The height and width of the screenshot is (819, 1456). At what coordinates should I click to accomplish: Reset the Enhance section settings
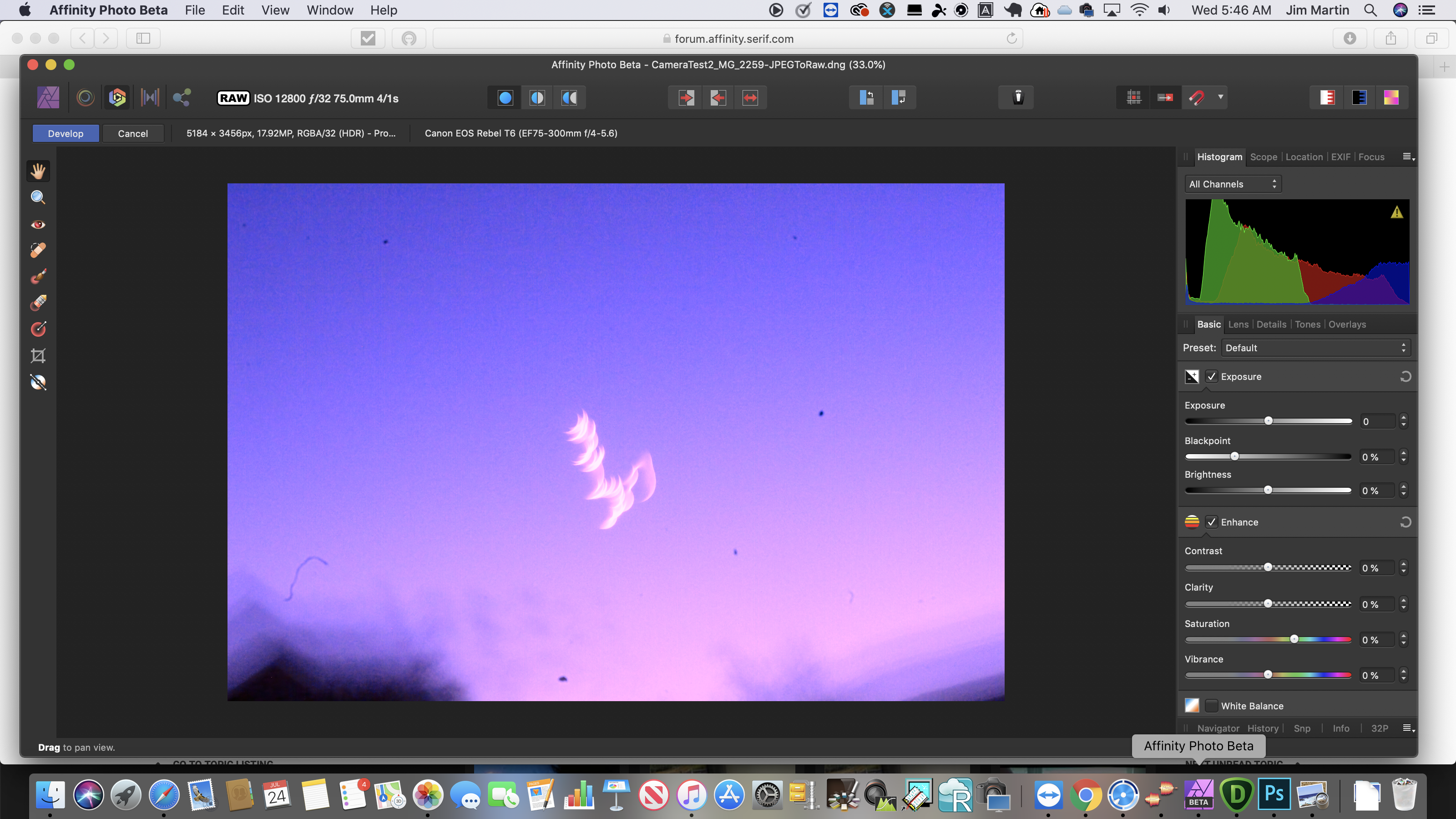click(1405, 522)
